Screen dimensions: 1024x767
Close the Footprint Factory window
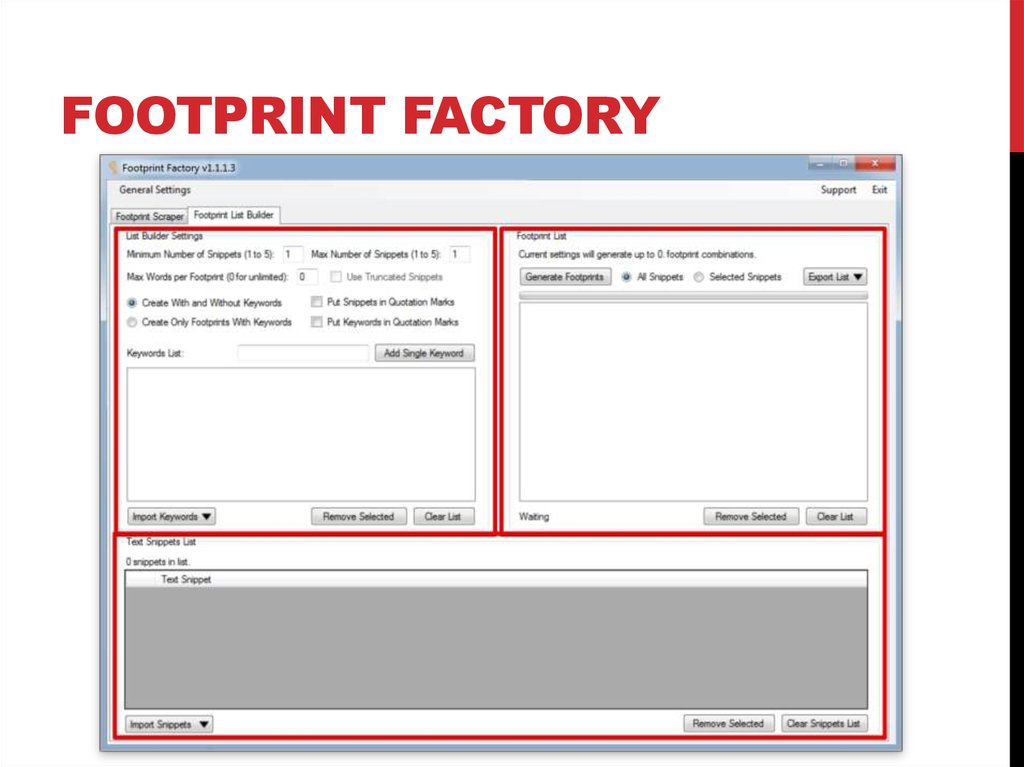[876, 165]
